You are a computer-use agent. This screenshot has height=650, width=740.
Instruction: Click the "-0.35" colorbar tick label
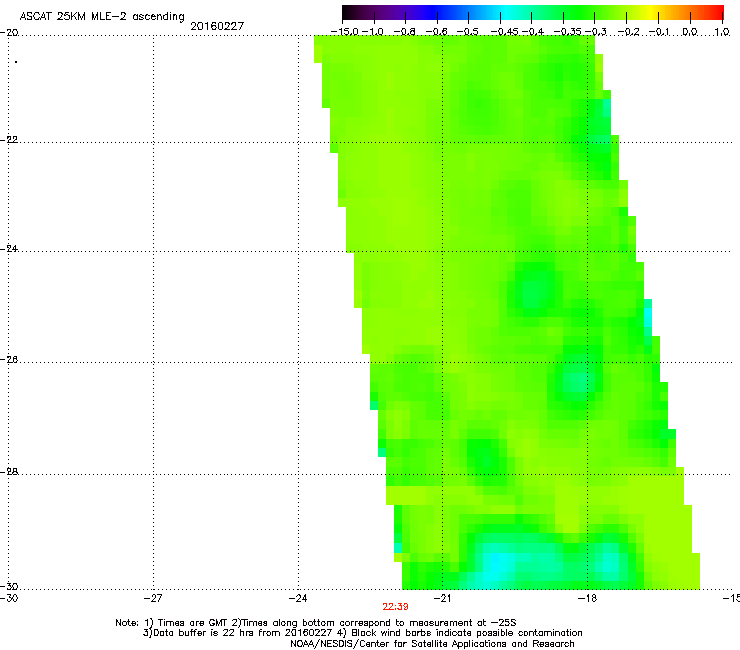pos(568,32)
